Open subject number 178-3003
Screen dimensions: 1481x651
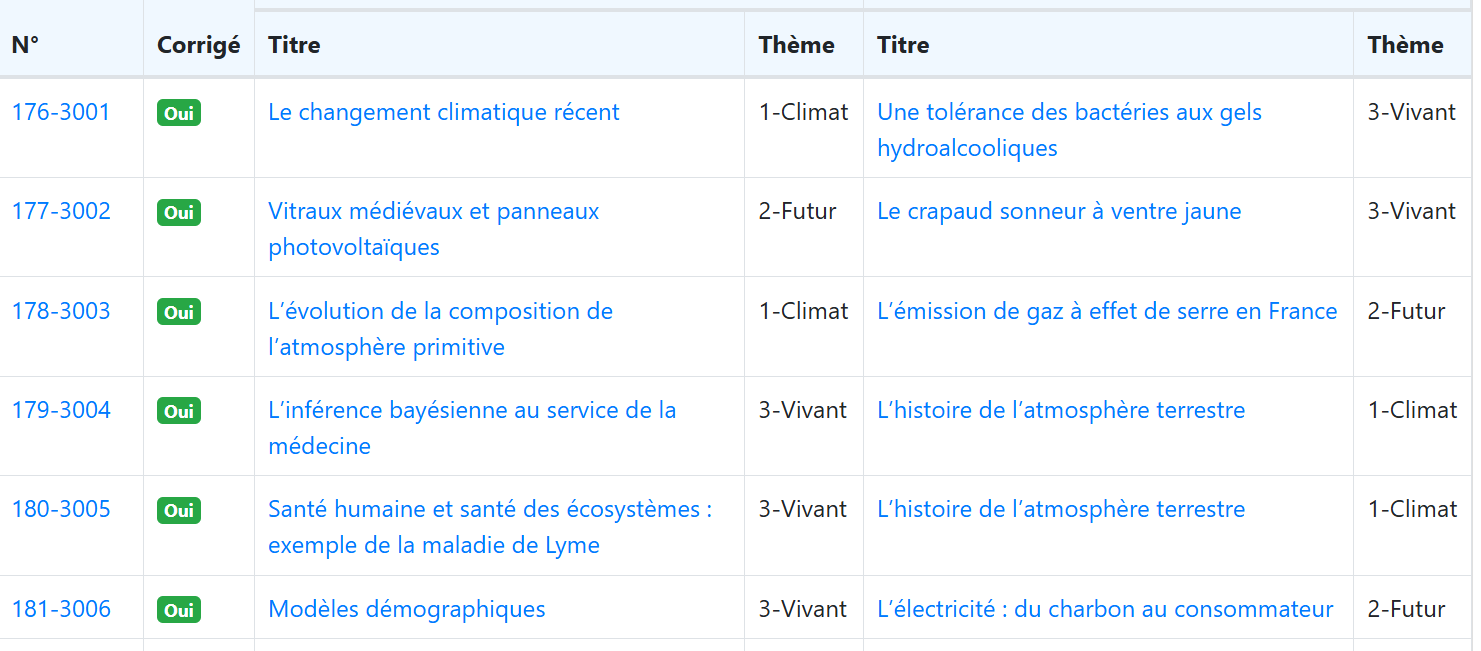tap(61, 312)
